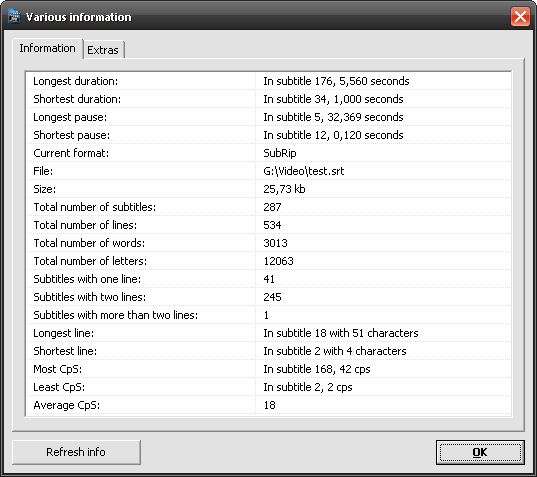Select the Size 25,73 kb row
This screenshot has height=477, width=537.
(268, 189)
